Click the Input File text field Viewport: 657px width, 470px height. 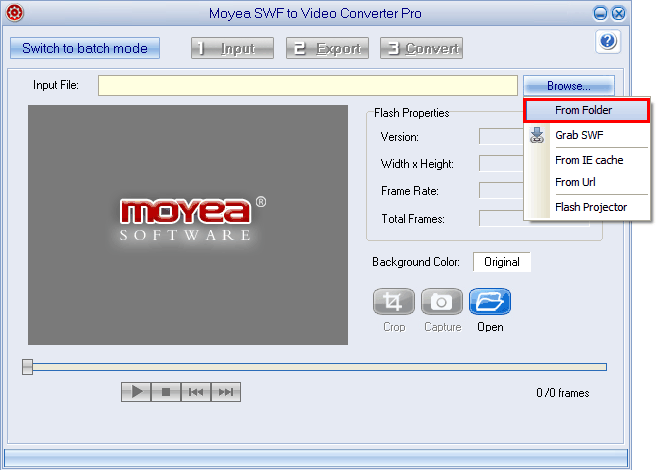click(x=308, y=85)
